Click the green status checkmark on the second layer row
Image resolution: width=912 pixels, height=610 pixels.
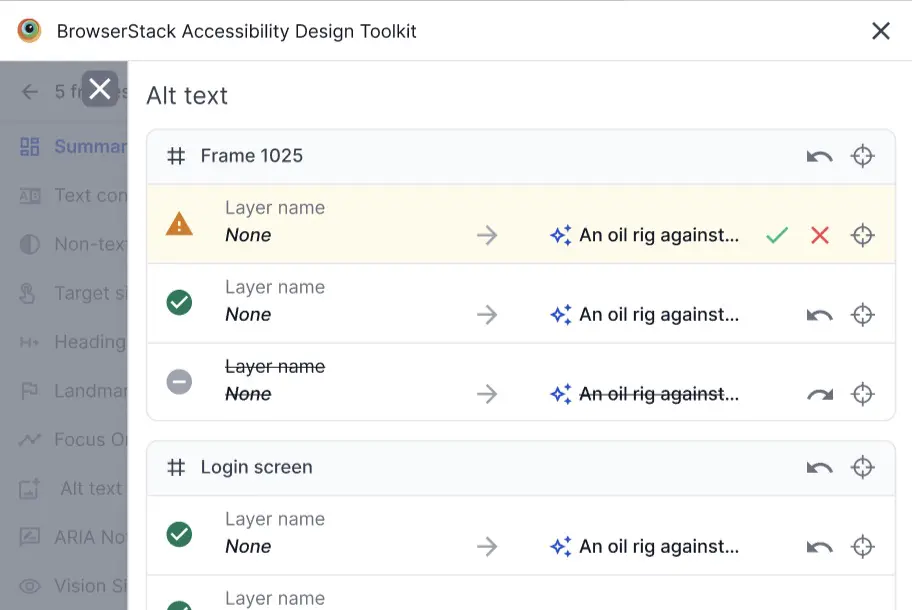click(178, 301)
